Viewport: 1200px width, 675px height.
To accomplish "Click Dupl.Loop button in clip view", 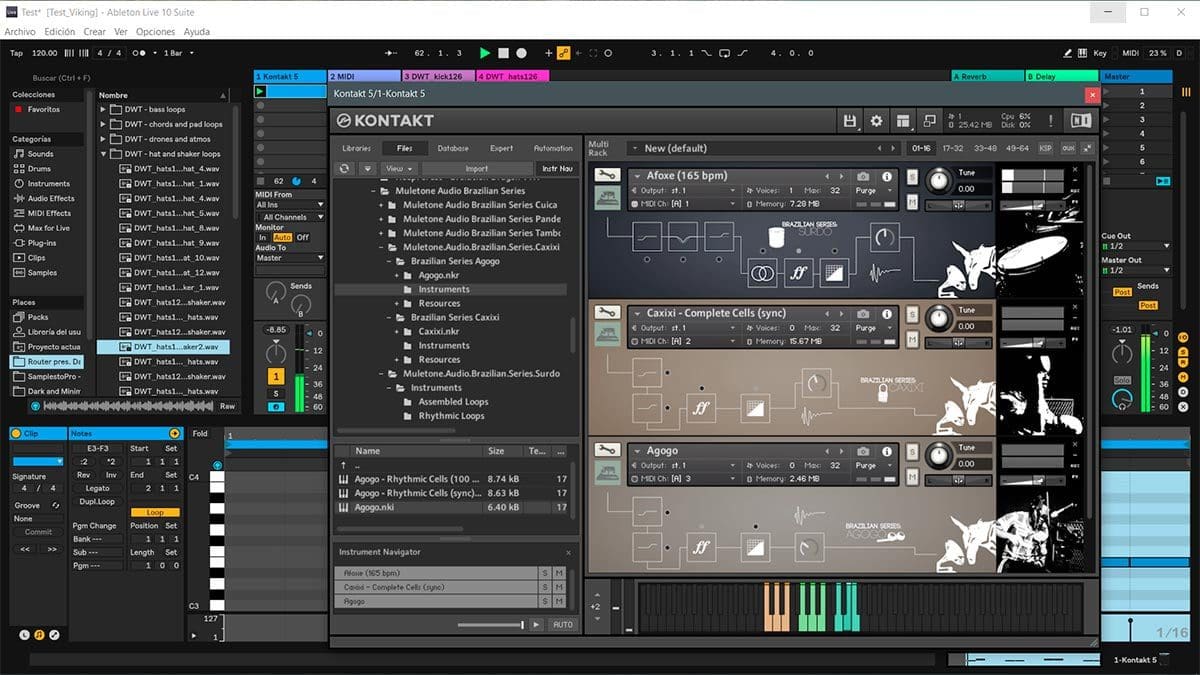I will pos(97,502).
